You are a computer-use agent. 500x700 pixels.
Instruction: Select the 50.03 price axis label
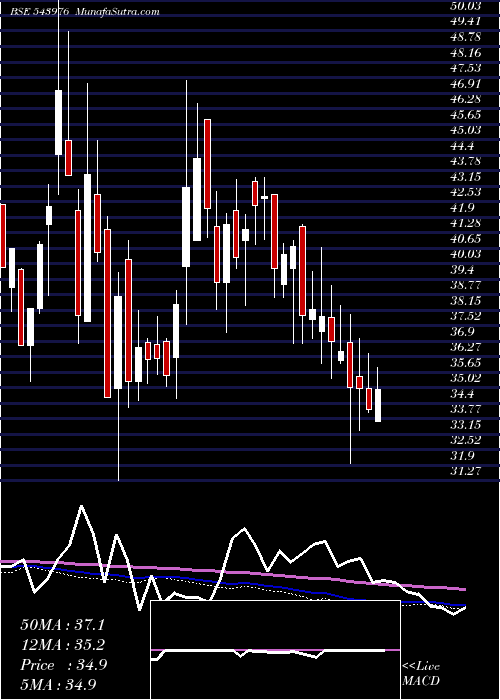[x=465, y=6]
